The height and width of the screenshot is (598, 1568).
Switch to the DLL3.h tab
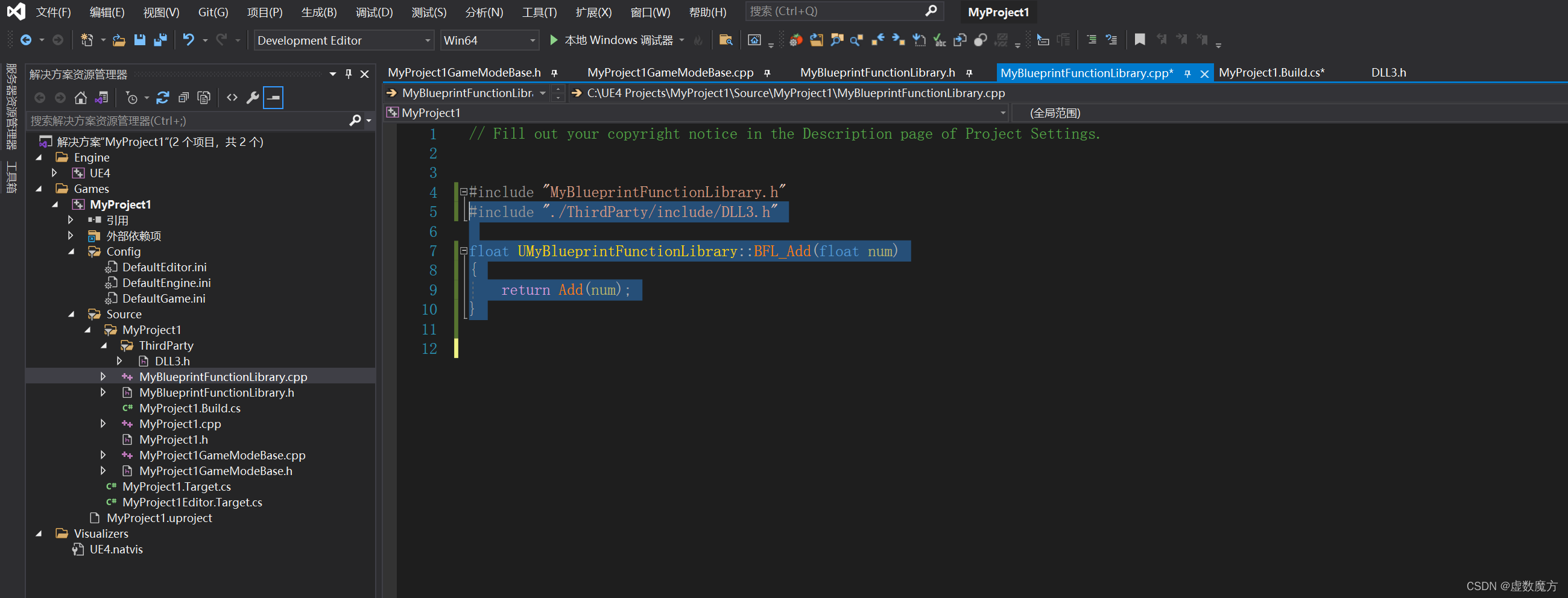coord(1388,72)
